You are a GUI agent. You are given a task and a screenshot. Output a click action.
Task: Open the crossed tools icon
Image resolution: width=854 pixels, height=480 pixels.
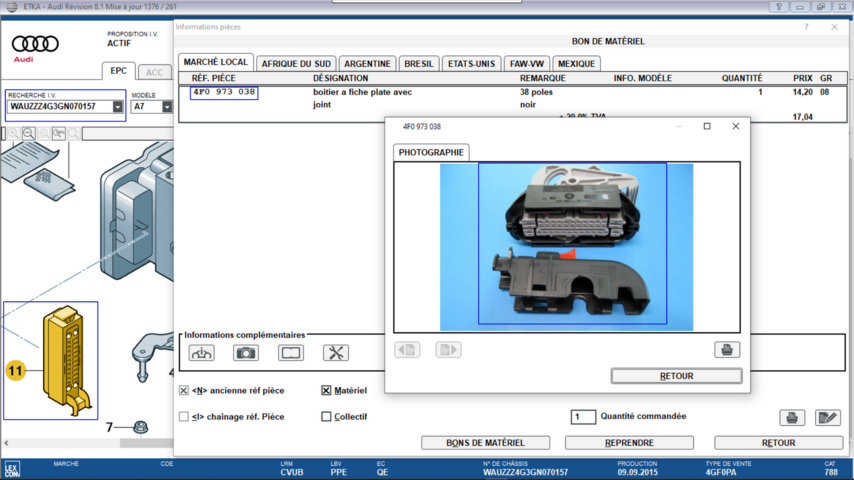point(336,353)
